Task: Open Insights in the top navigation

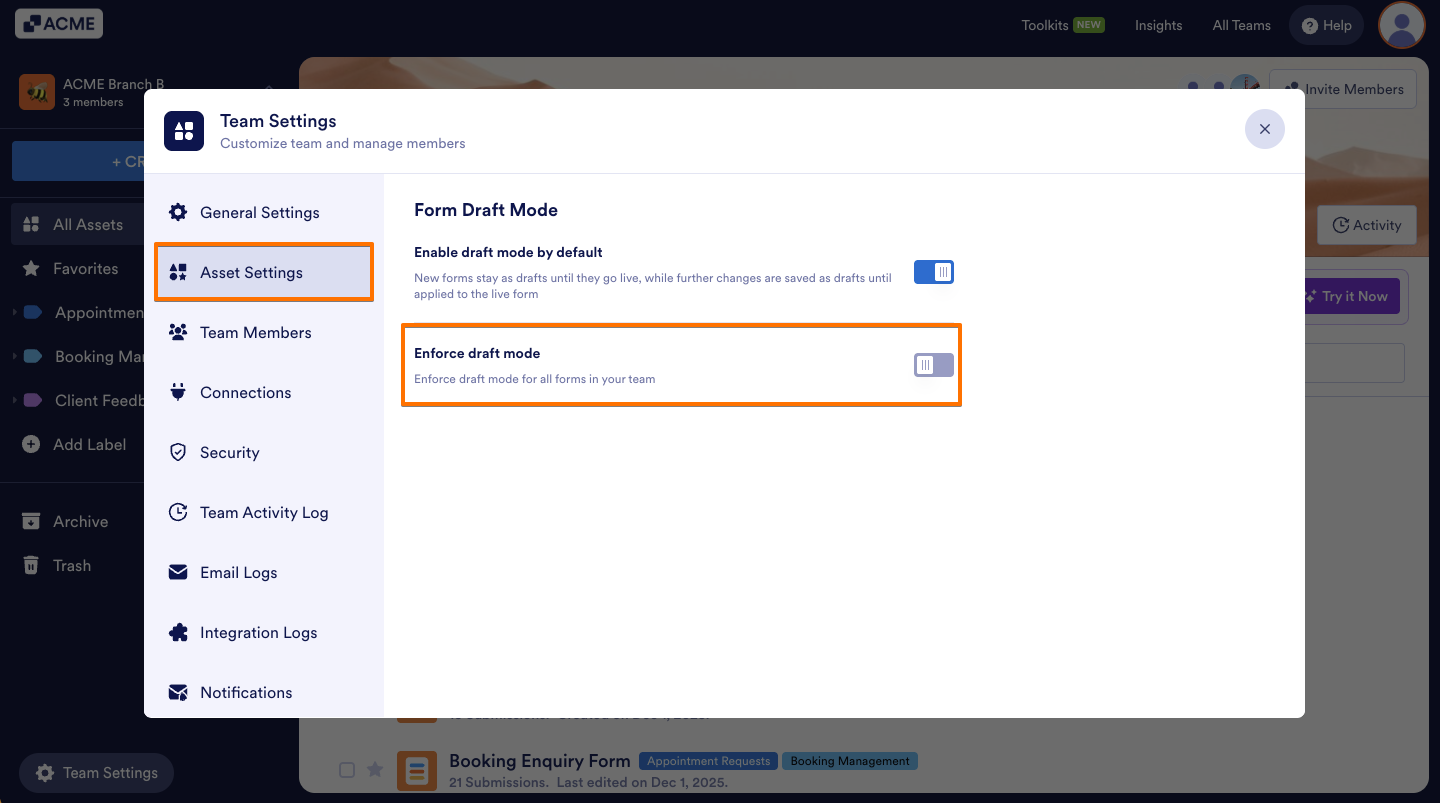Action: click(1158, 25)
